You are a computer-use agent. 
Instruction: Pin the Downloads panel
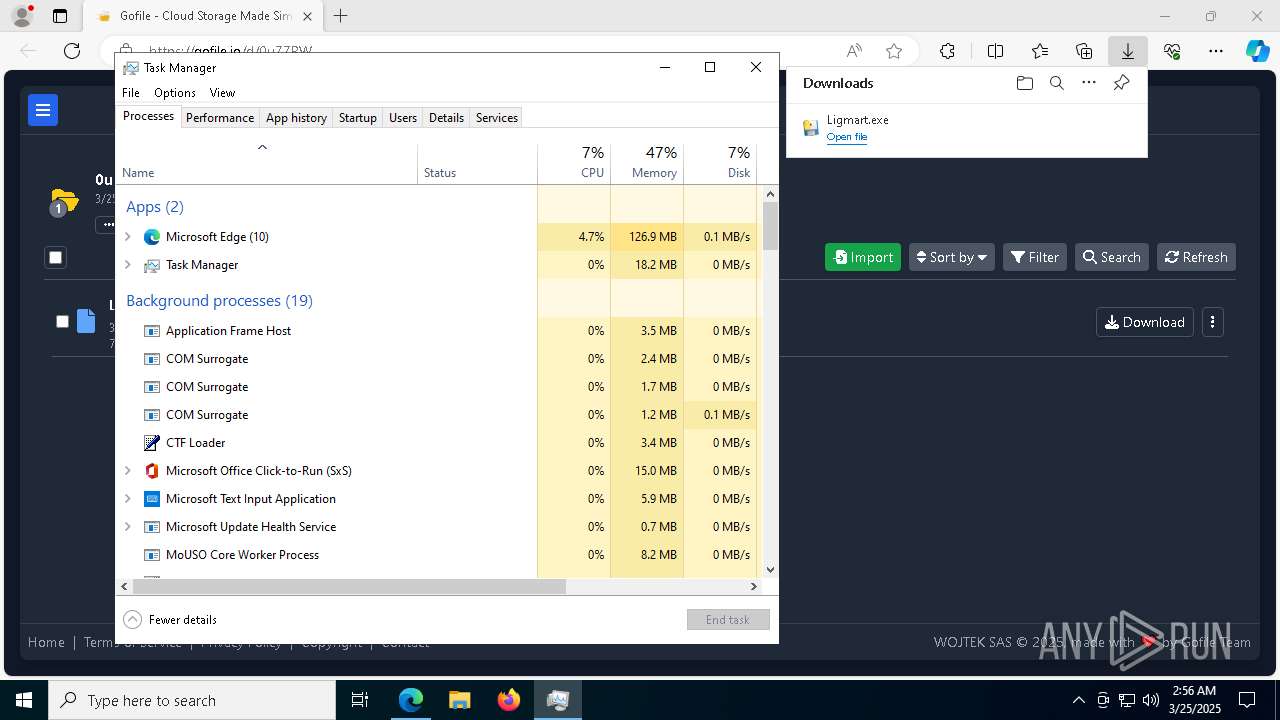click(x=1121, y=83)
